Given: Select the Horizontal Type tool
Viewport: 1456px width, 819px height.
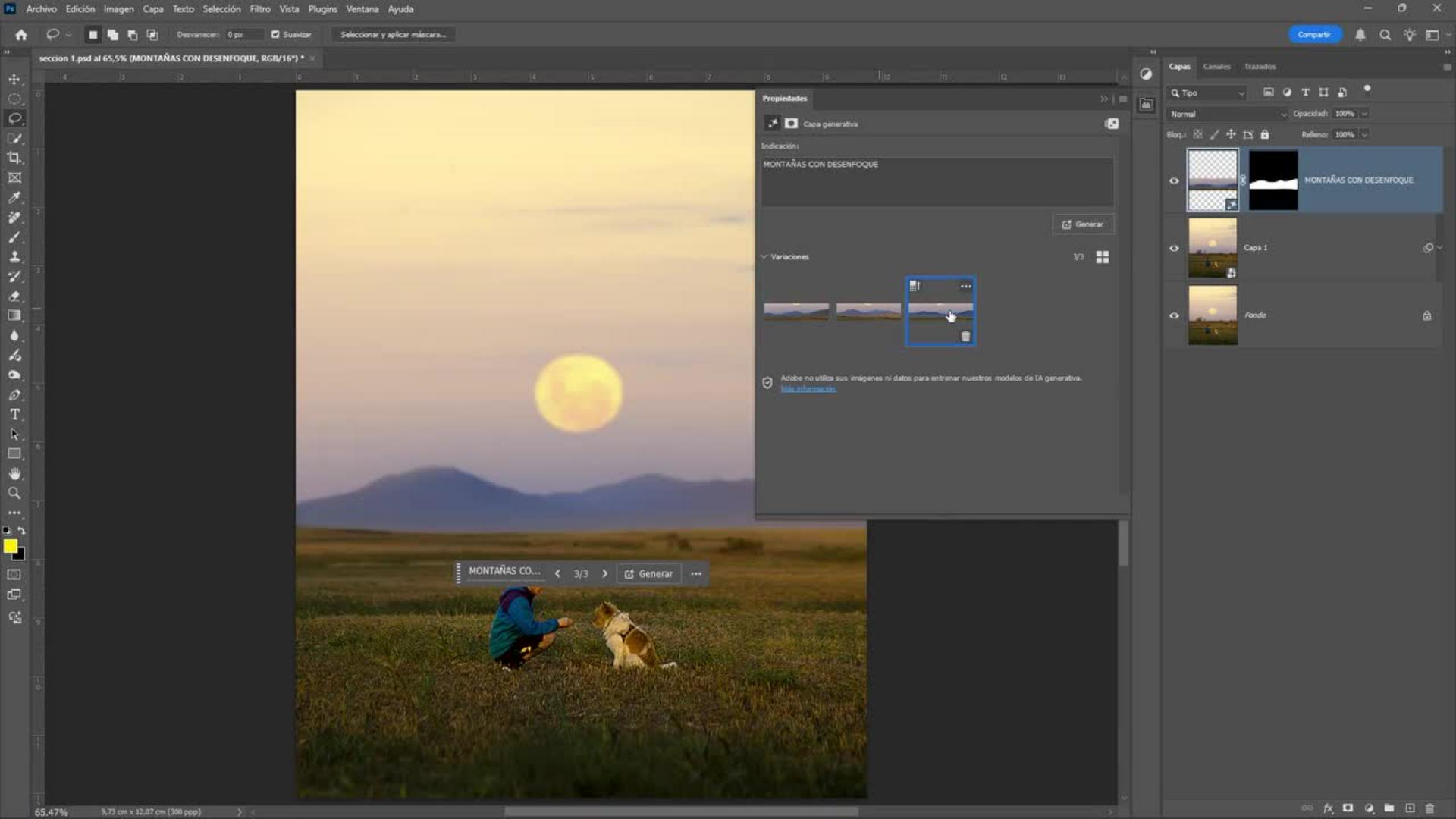Looking at the screenshot, I should coord(14,414).
